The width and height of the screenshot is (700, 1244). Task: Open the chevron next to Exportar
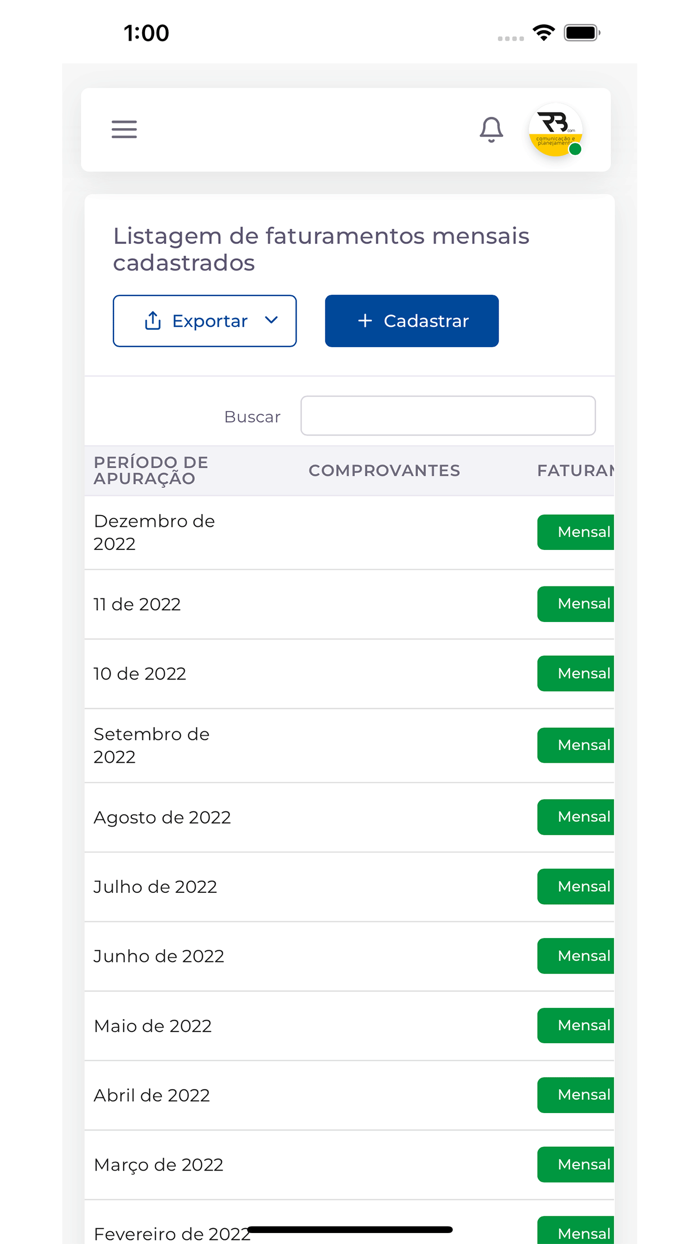(271, 321)
